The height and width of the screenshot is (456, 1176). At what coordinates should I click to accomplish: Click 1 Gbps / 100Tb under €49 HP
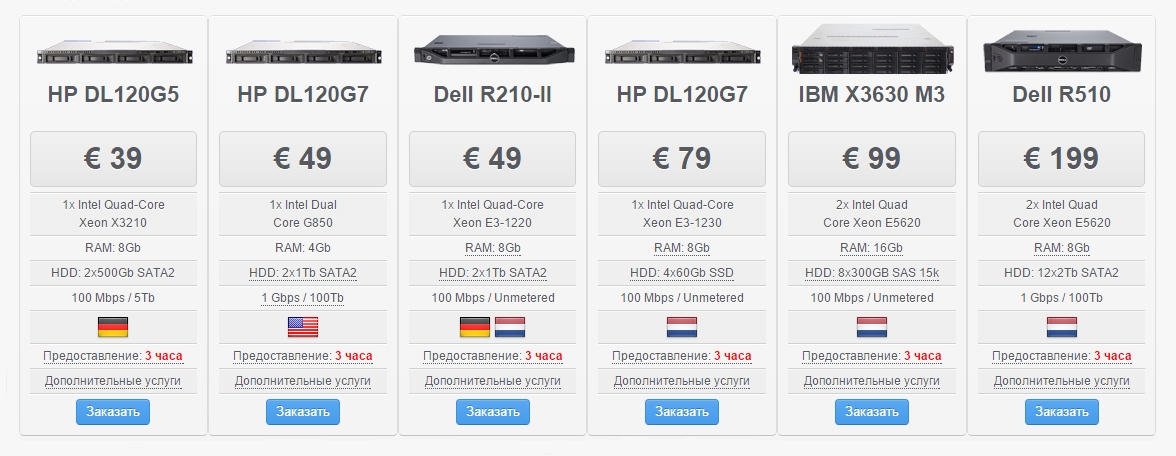coord(303,298)
